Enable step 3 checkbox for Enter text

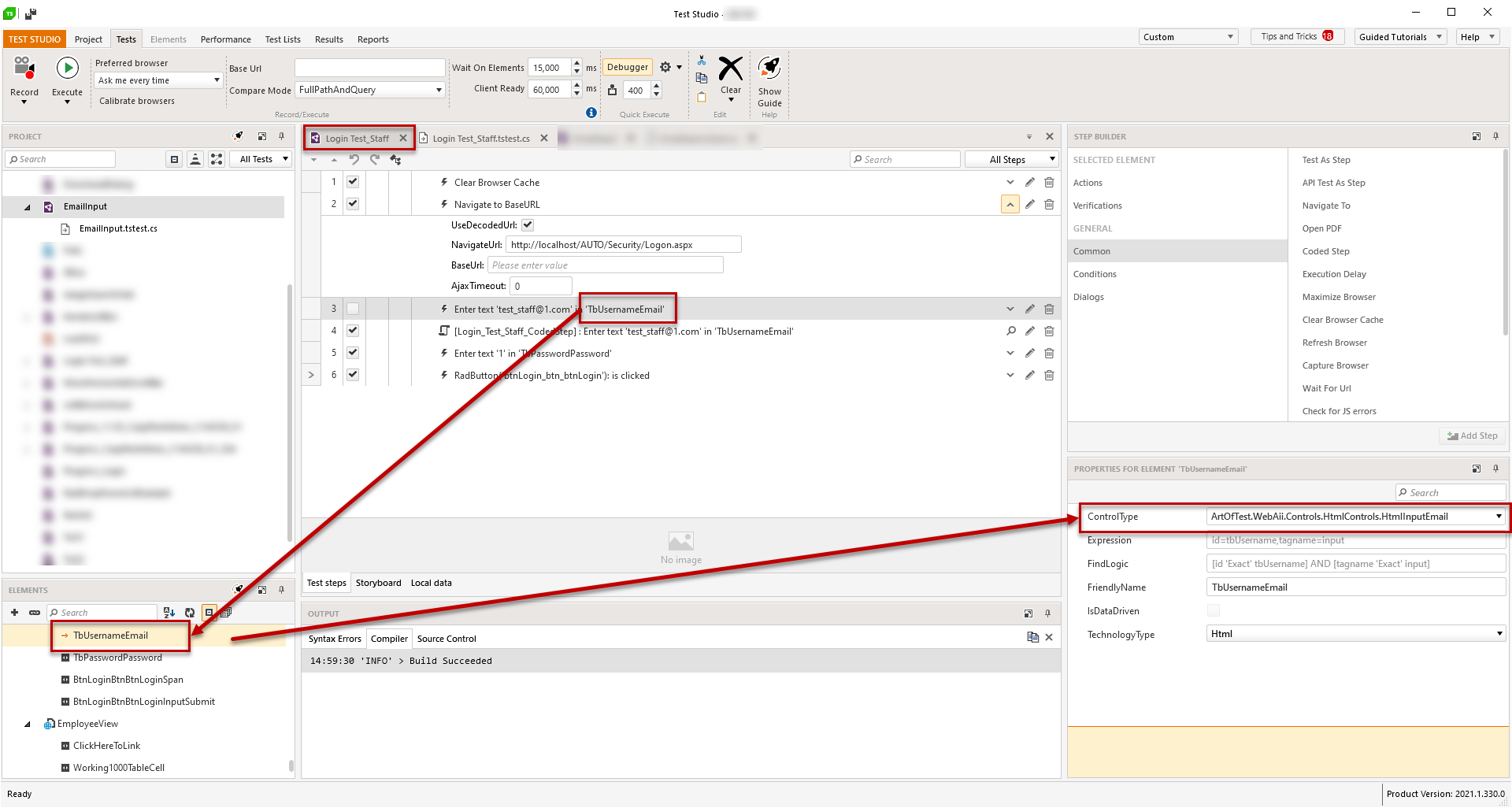353,309
